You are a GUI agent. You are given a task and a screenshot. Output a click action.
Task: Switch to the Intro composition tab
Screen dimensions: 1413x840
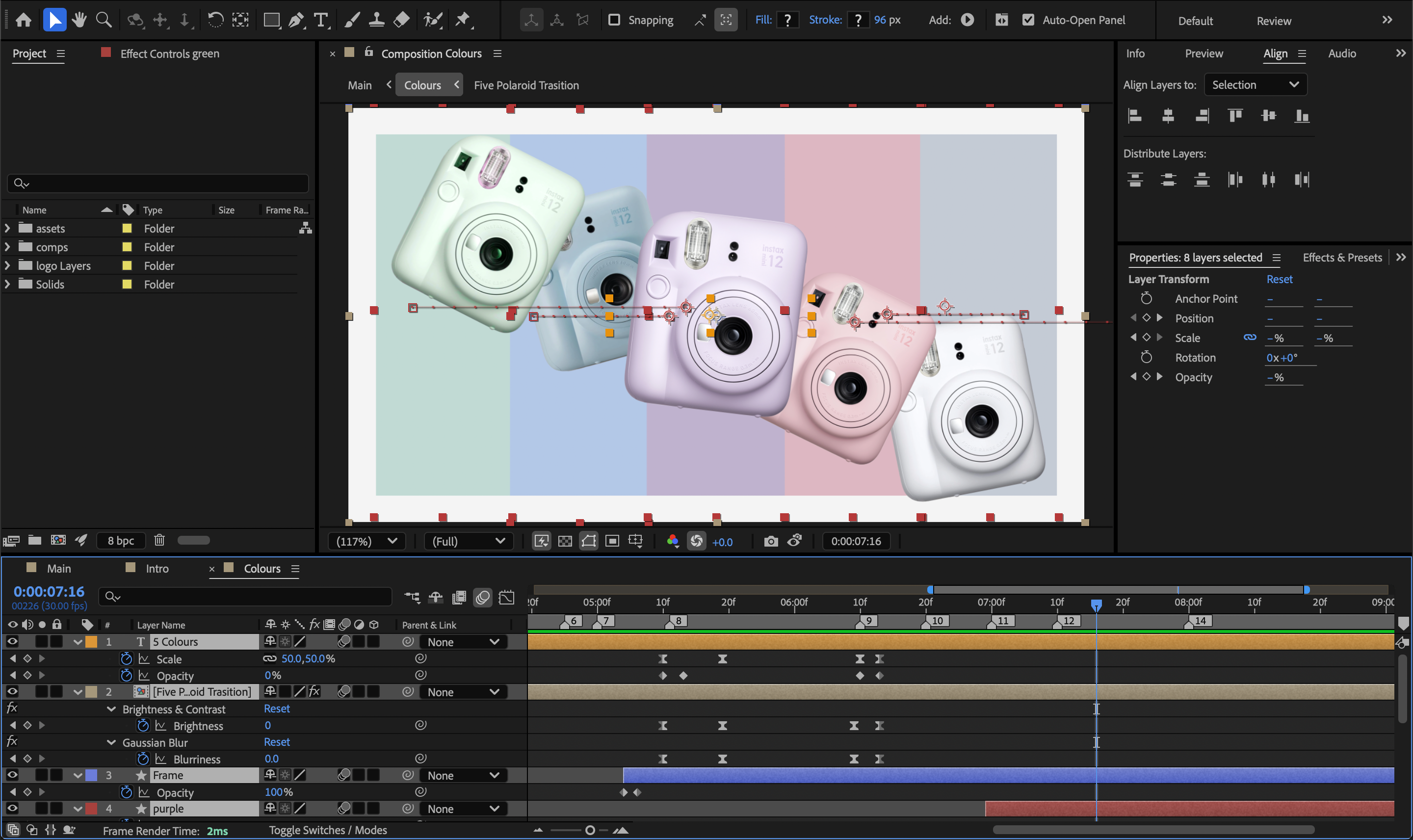[157, 568]
